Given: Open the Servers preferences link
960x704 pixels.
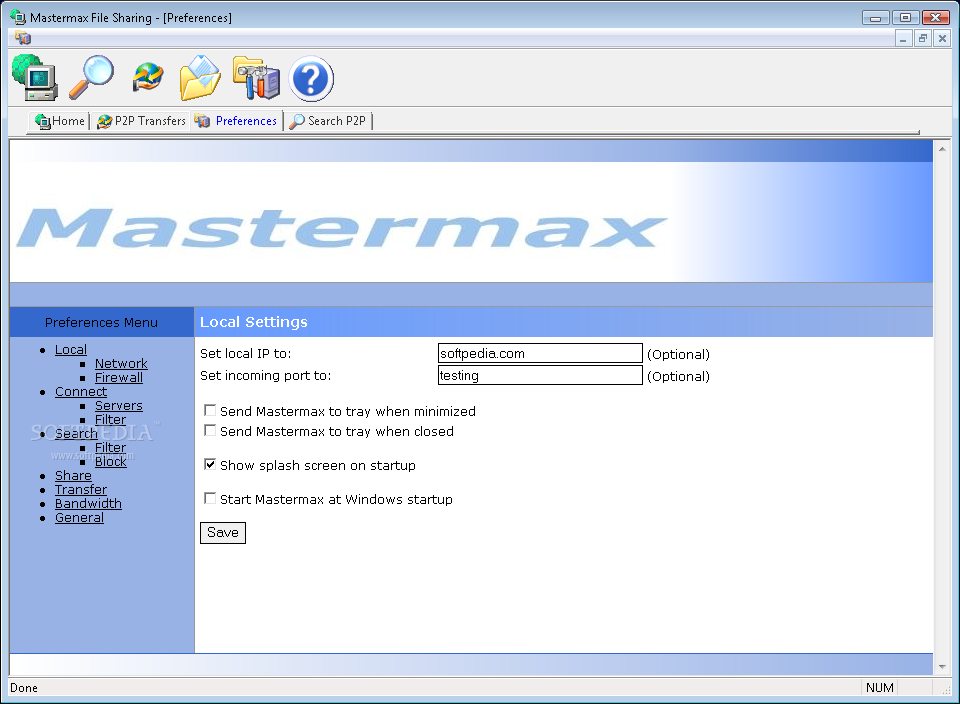Looking at the screenshot, I should click(x=119, y=406).
